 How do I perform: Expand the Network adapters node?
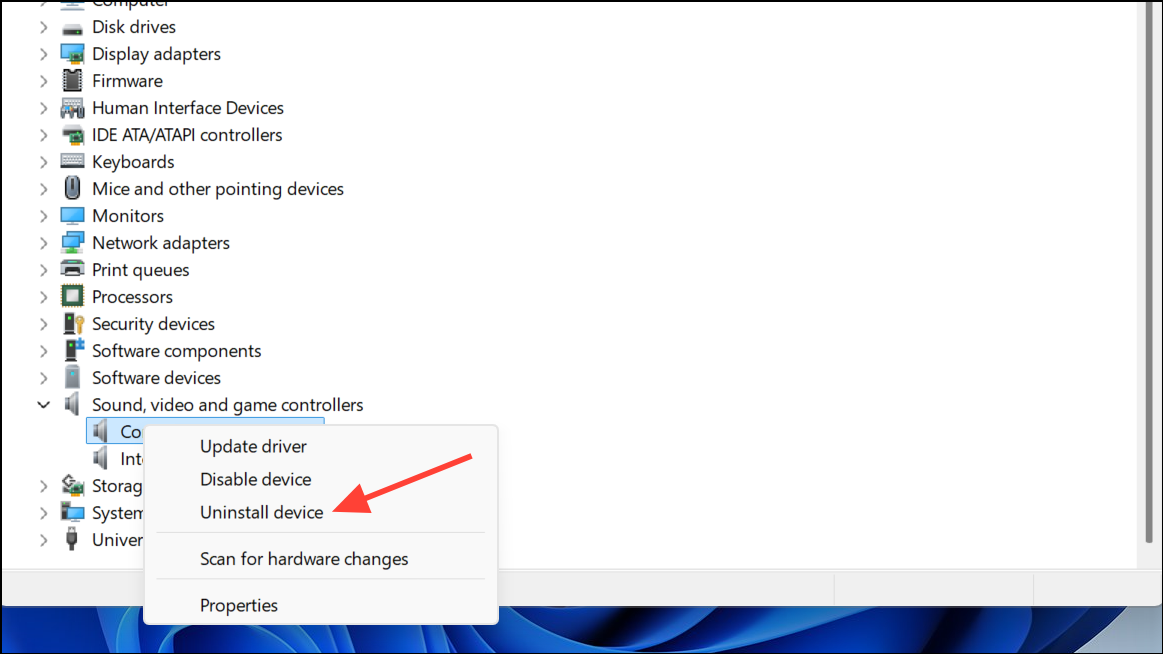(x=44, y=242)
